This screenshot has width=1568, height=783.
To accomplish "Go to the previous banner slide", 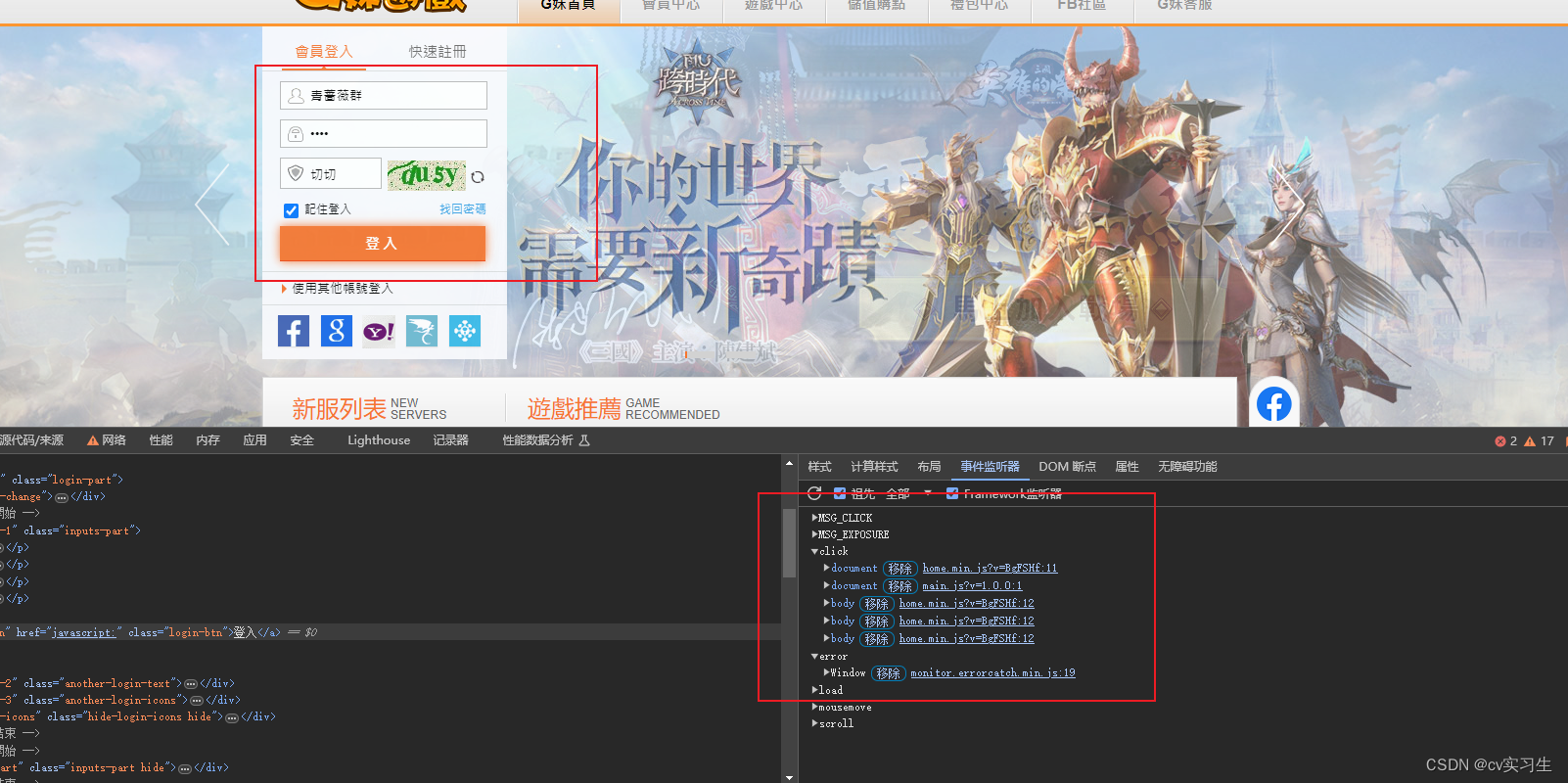I will coord(212,205).
